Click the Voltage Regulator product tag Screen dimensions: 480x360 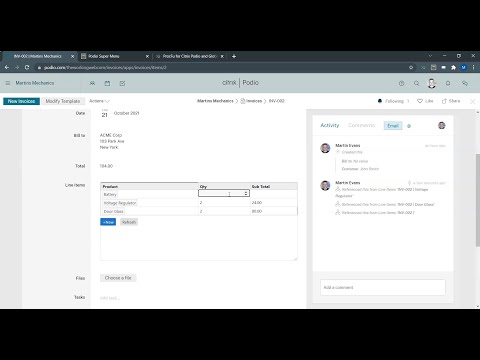pyautogui.click(x=120, y=203)
